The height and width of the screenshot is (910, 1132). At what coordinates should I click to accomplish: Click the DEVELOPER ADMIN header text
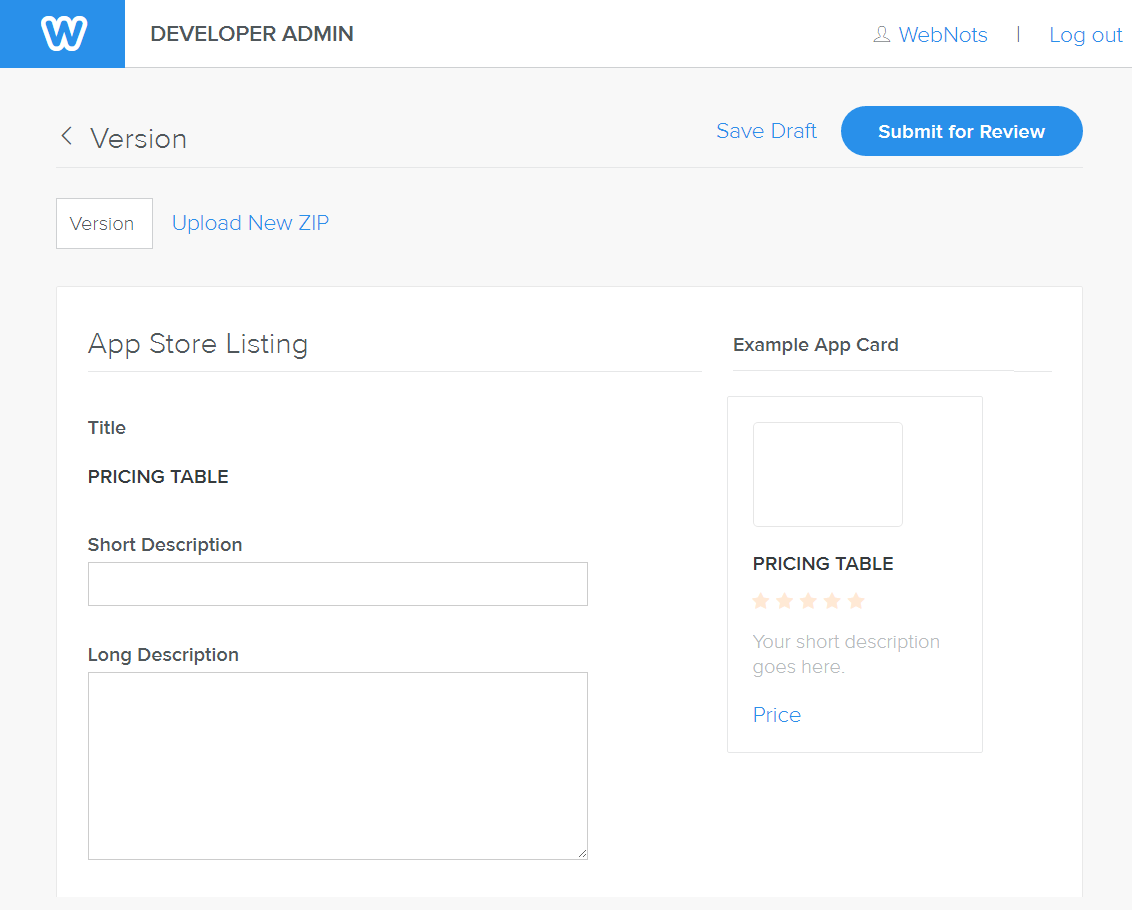251,34
